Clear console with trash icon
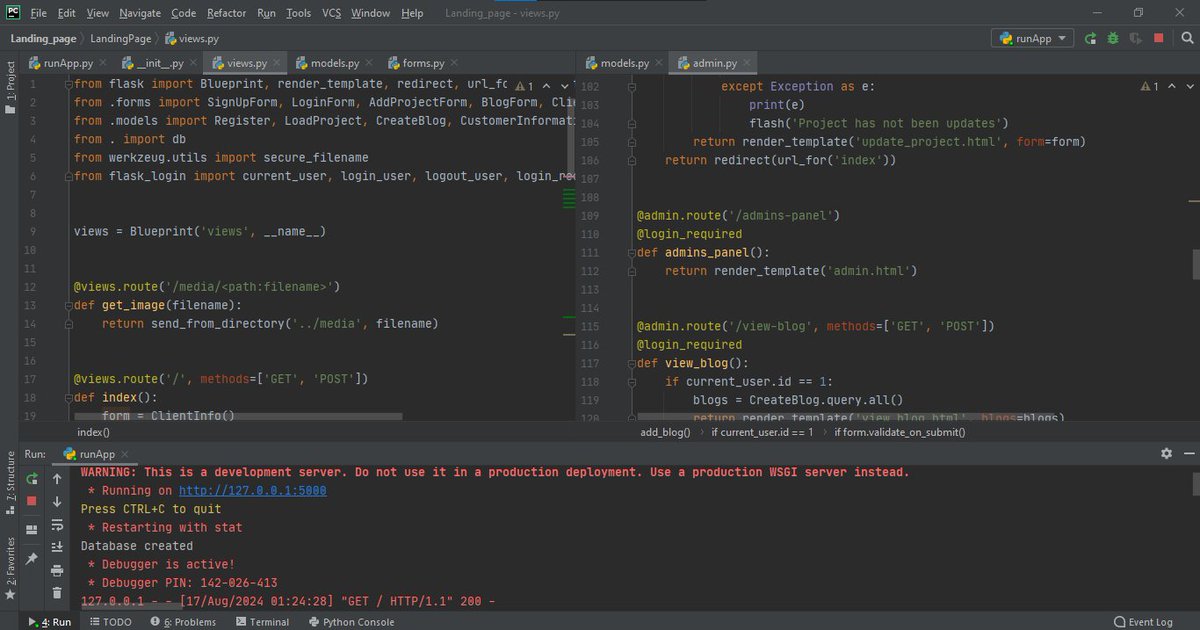Viewport: 1200px width, 630px height. (x=57, y=592)
